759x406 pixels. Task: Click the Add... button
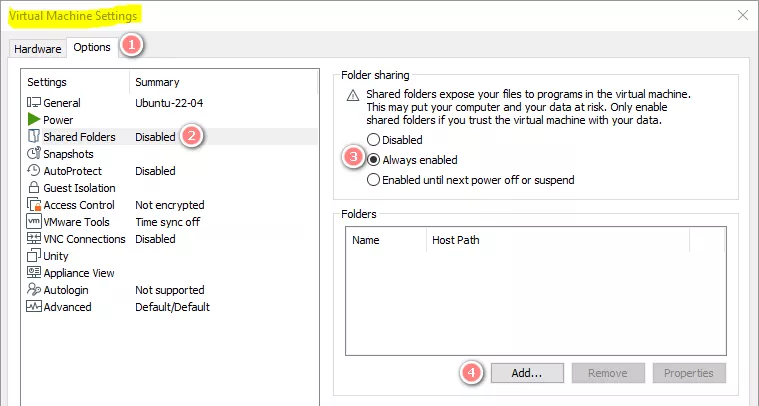(x=527, y=373)
